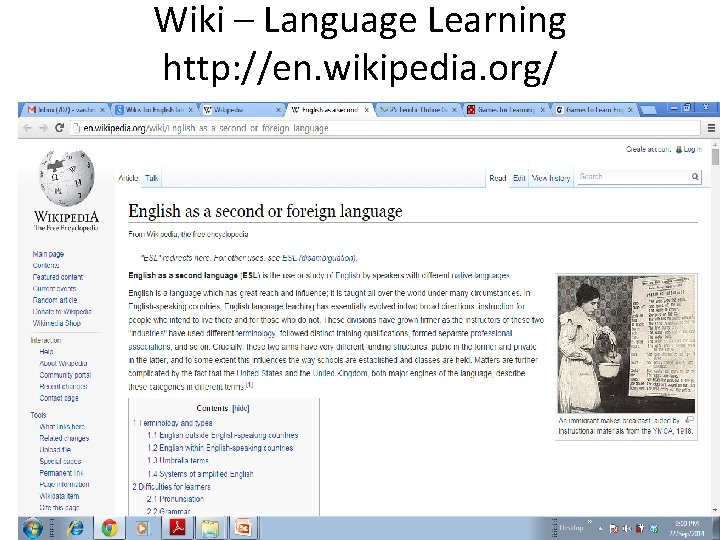Click the volume icon in system tray
Image resolution: width=720 pixels, height=540 pixels.
[626, 529]
